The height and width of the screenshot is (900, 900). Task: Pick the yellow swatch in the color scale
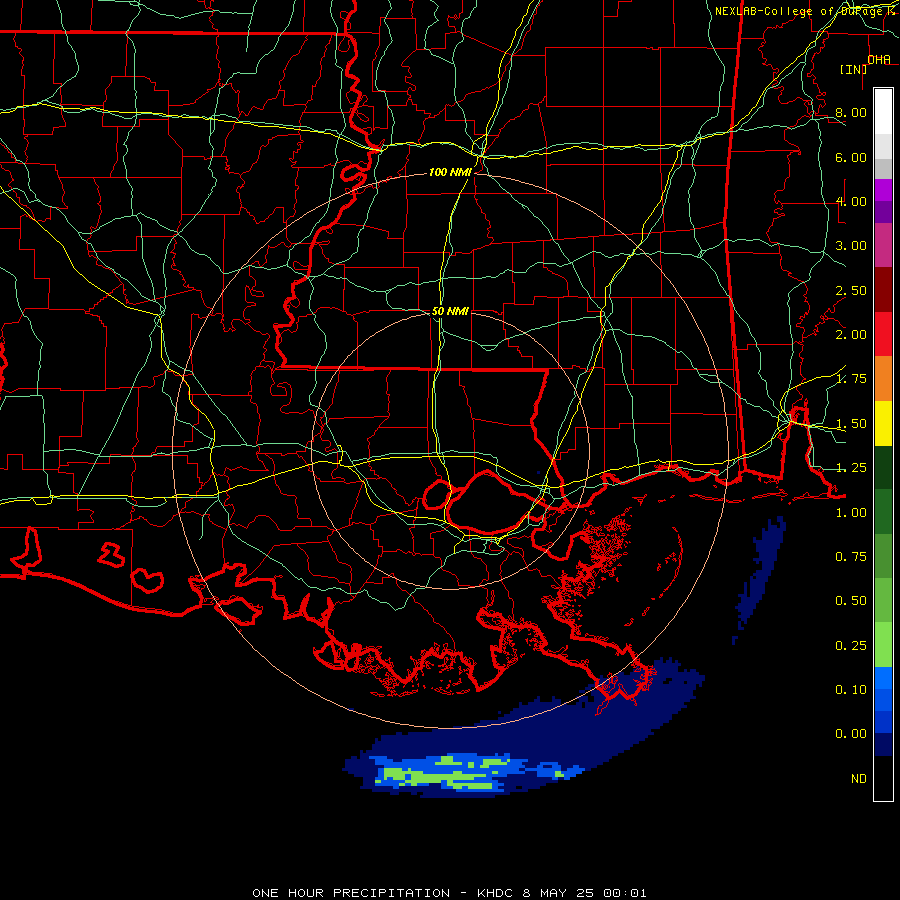point(883,424)
